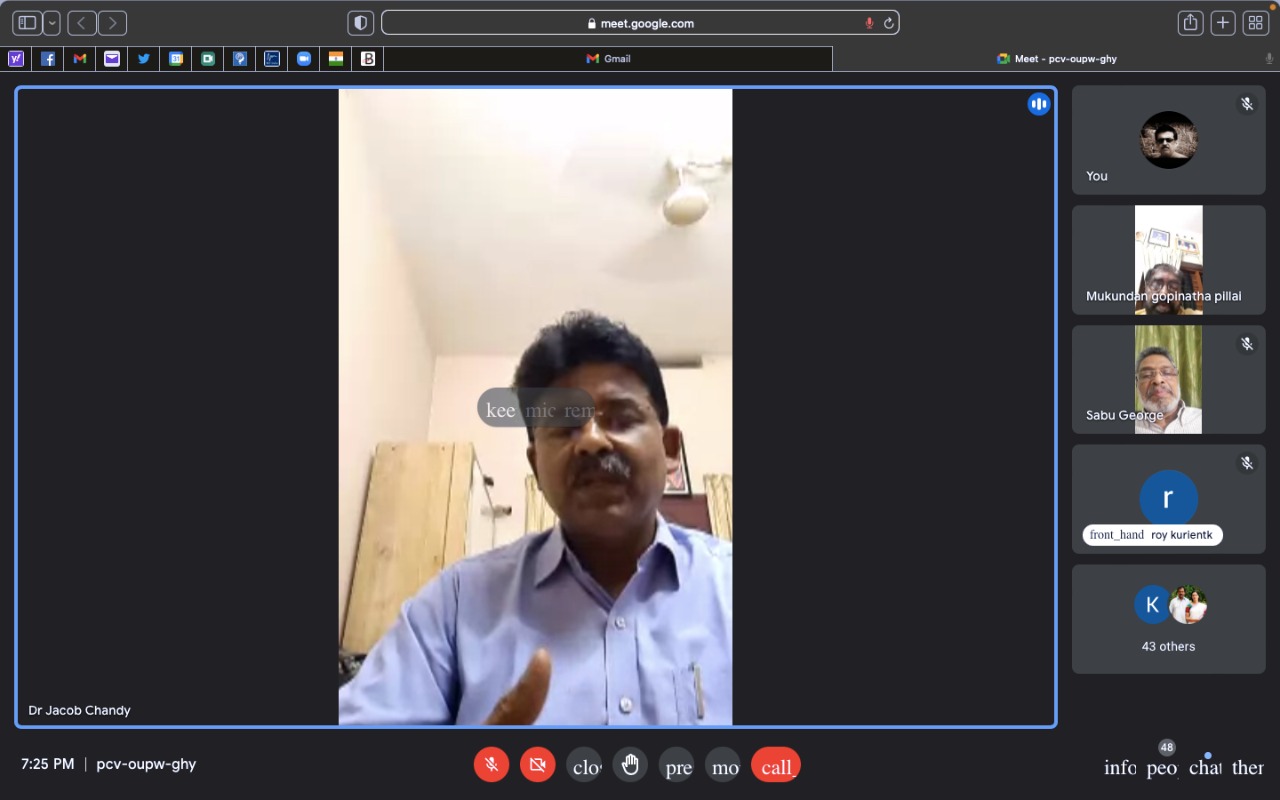Viewport: 1280px width, 800px height.
Task: Unmute the microphone in the call controls
Action: click(x=491, y=766)
